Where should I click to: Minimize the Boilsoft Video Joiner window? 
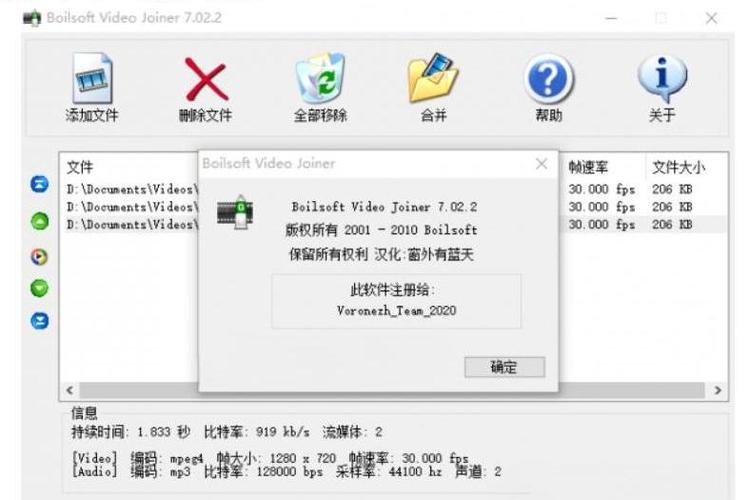(x=611, y=18)
